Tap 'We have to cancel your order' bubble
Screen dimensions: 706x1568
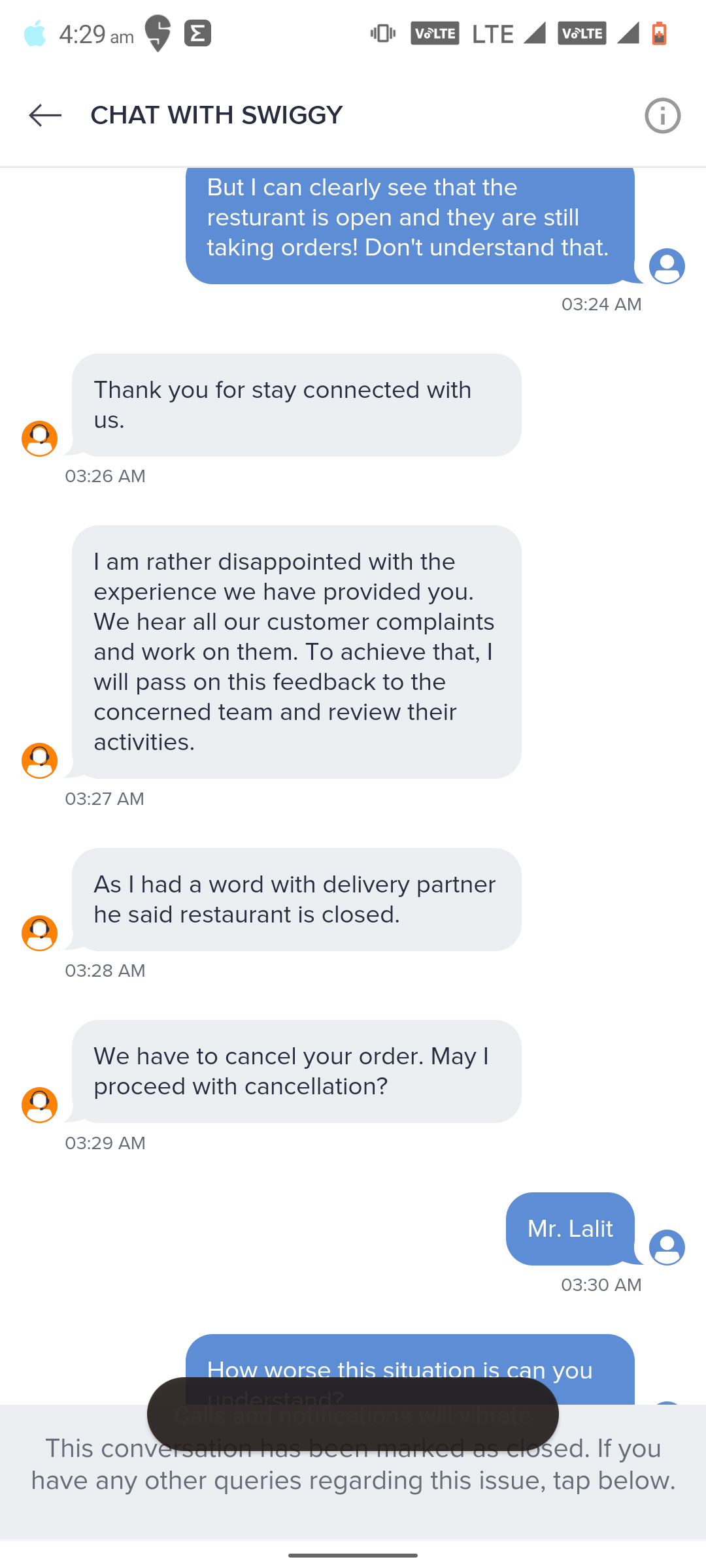point(297,1071)
